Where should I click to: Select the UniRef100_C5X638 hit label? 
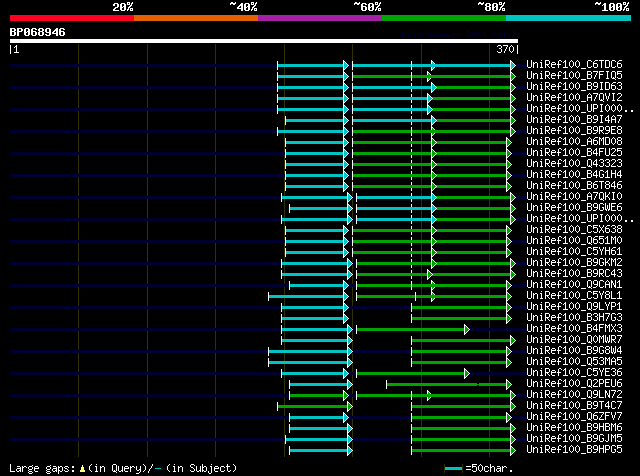[574, 230]
